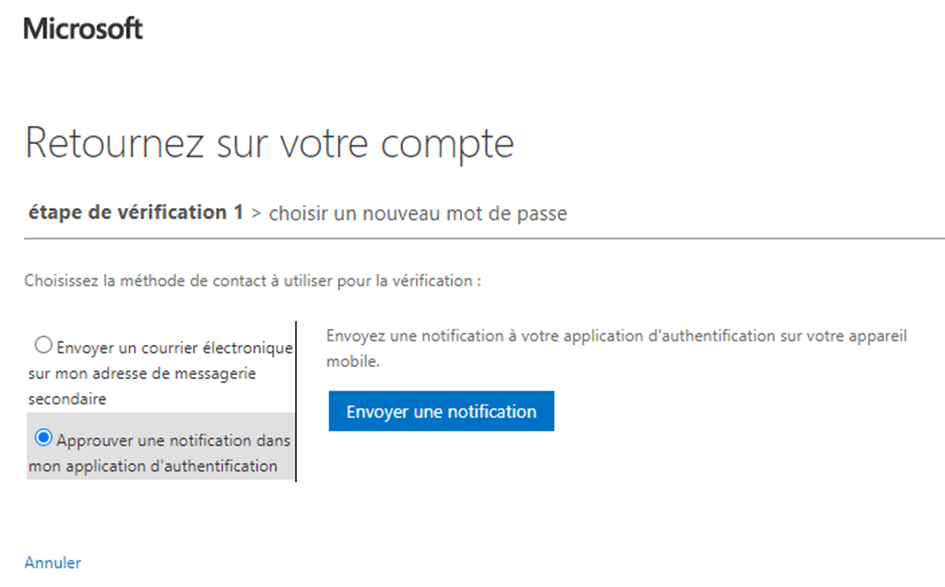Click the '>' separator between steps
The image size is (945, 587).
tap(256, 213)
